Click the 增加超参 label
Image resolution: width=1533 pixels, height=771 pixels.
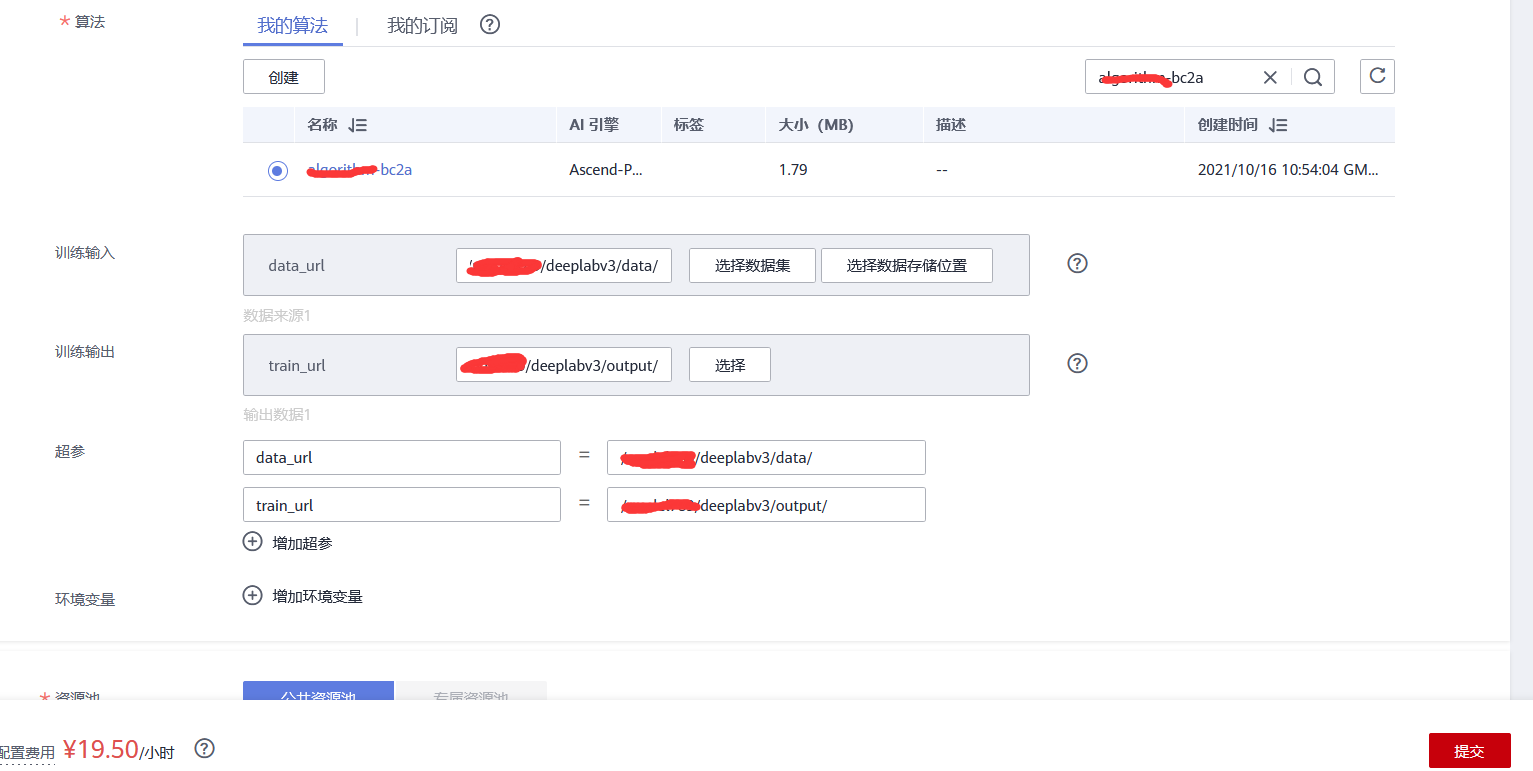coord(302,543)
